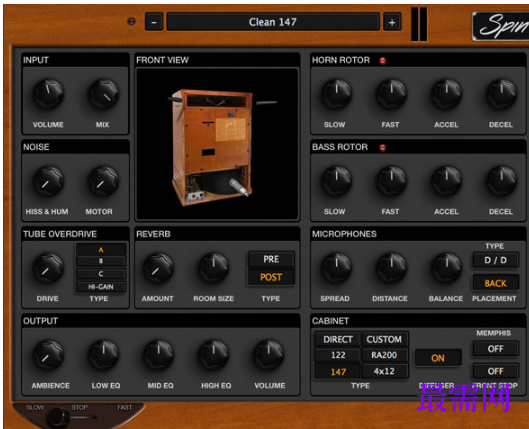
Task: Click the Output AMBIENCE knob
Action: 48,355
